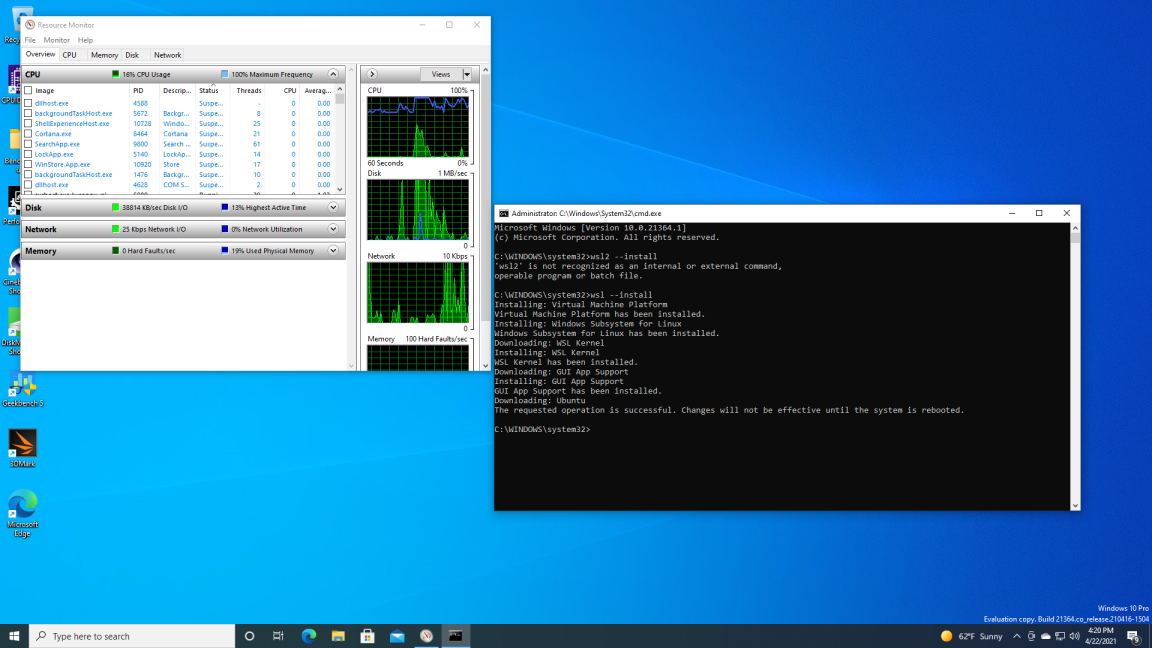Screen dimensions: 1152x648
Task: Open the Views dropdown arrow
Action: tap(467, 74)
